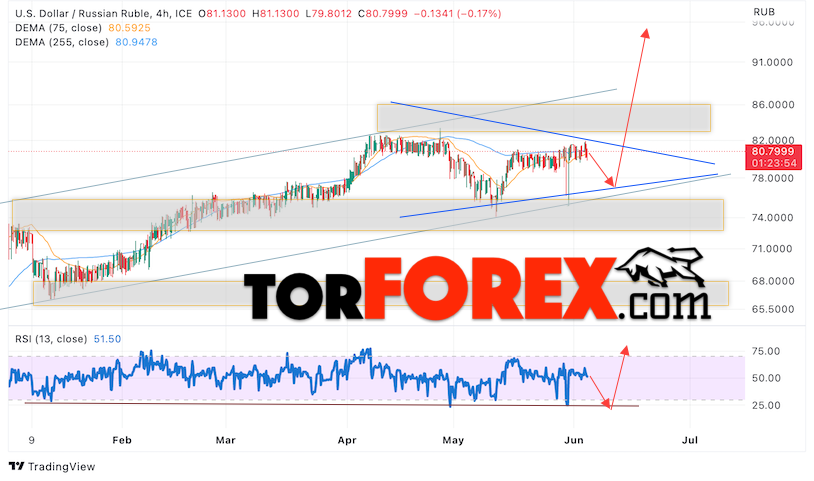Click the RSI 25.00 axis label

point(766,405)
